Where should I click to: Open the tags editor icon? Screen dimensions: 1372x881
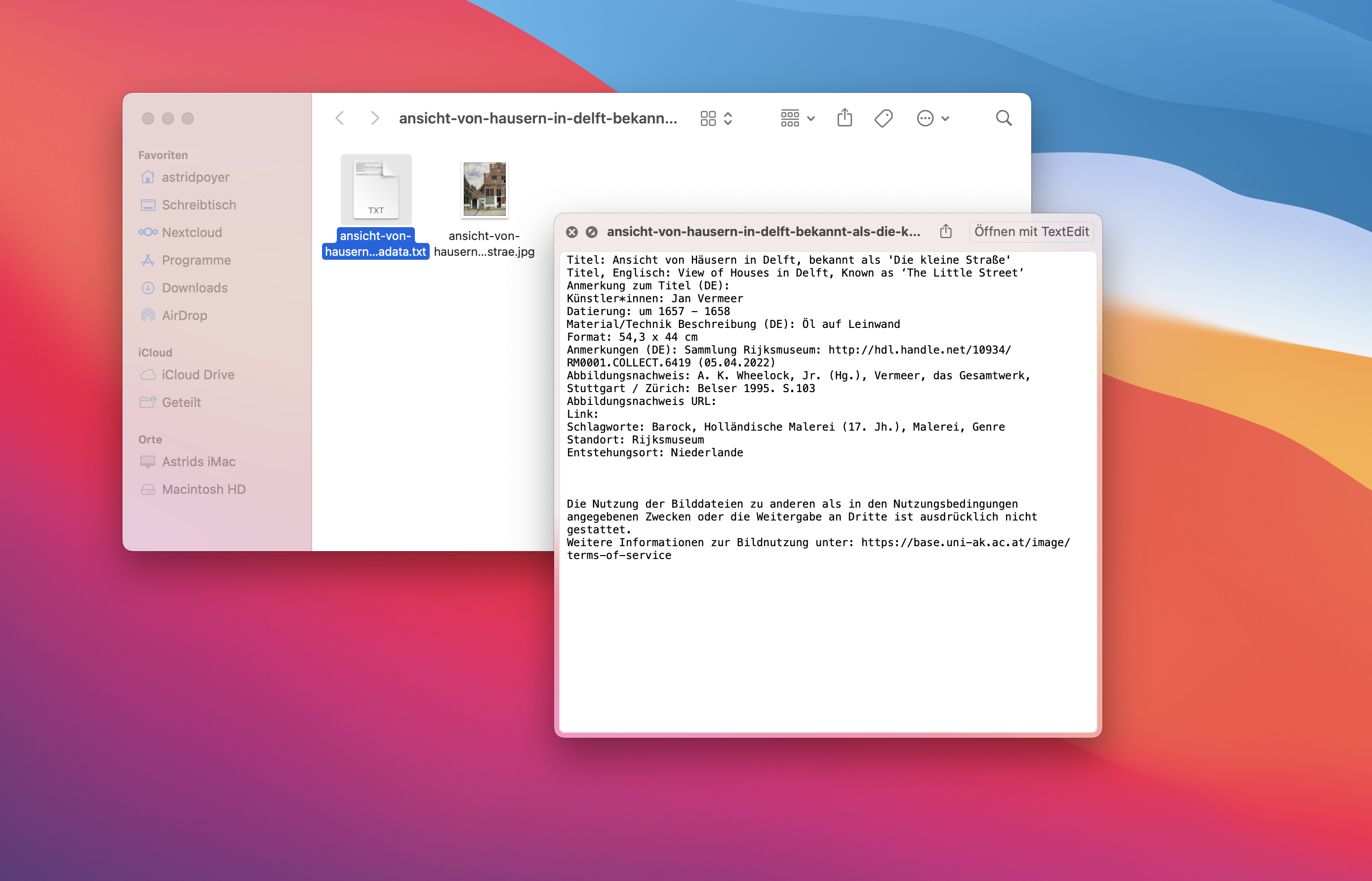(884, 119)
